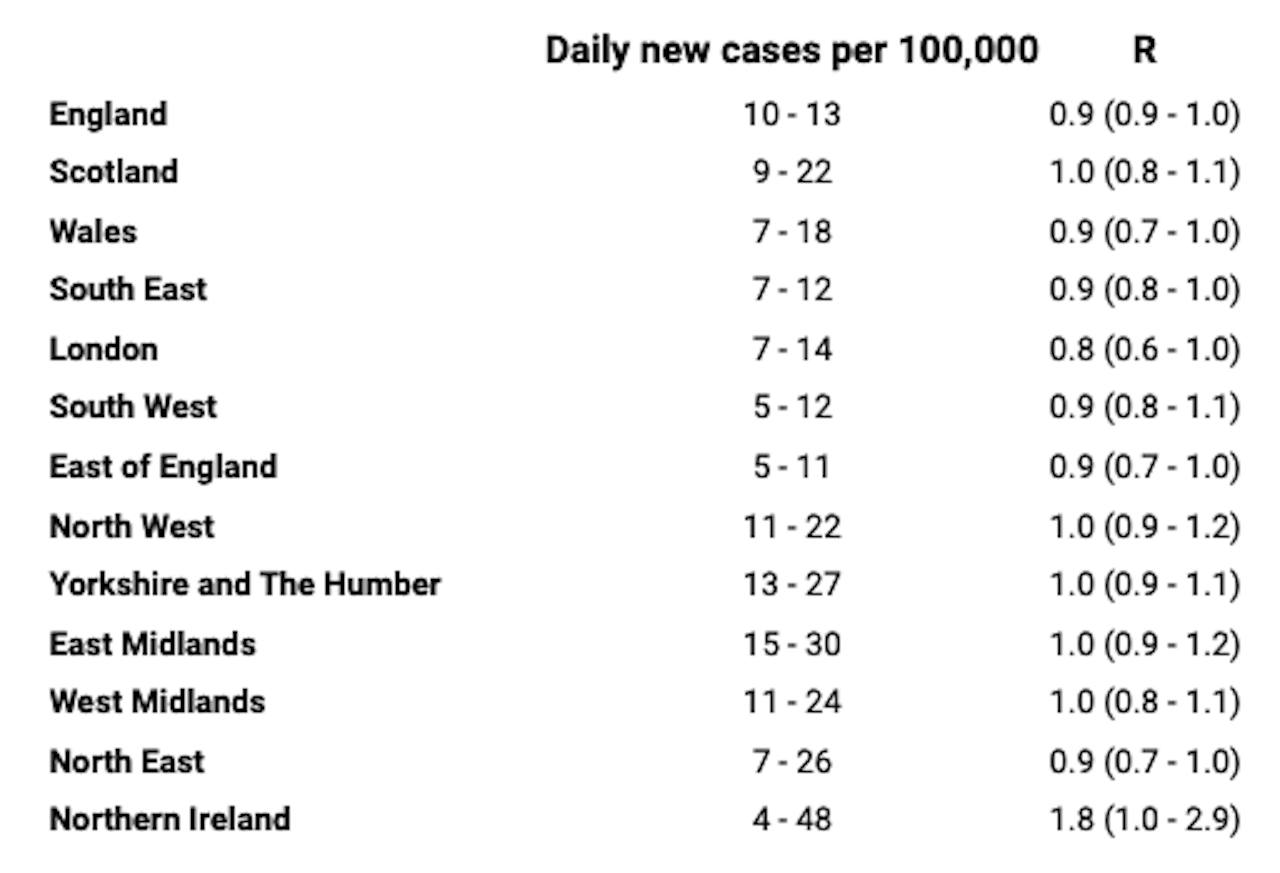
Task: Click the Northern Ireland row label
Action: (x=170, y=820)
